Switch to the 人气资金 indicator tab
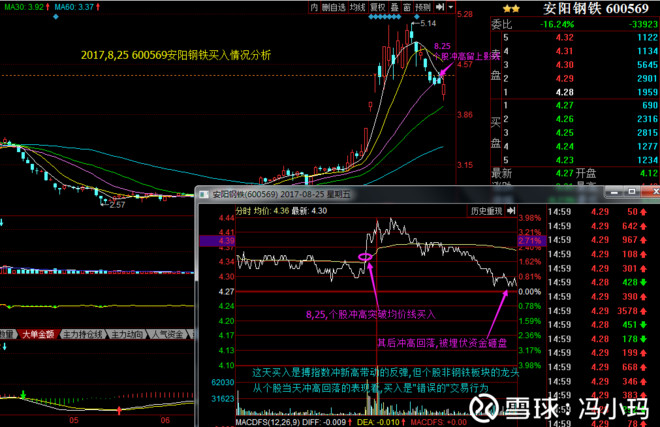 pyautogui.click(x=168, y=334)
